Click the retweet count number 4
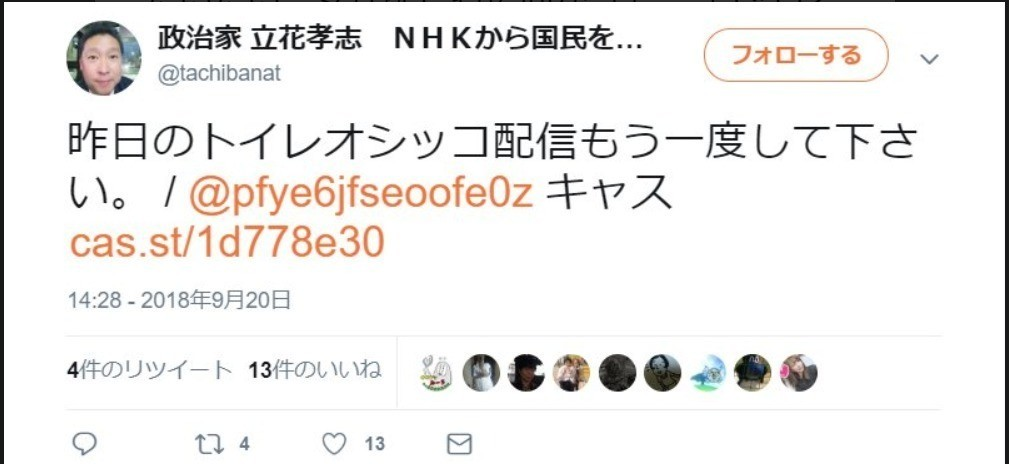The image size is (1009, 464). (245, 444)
